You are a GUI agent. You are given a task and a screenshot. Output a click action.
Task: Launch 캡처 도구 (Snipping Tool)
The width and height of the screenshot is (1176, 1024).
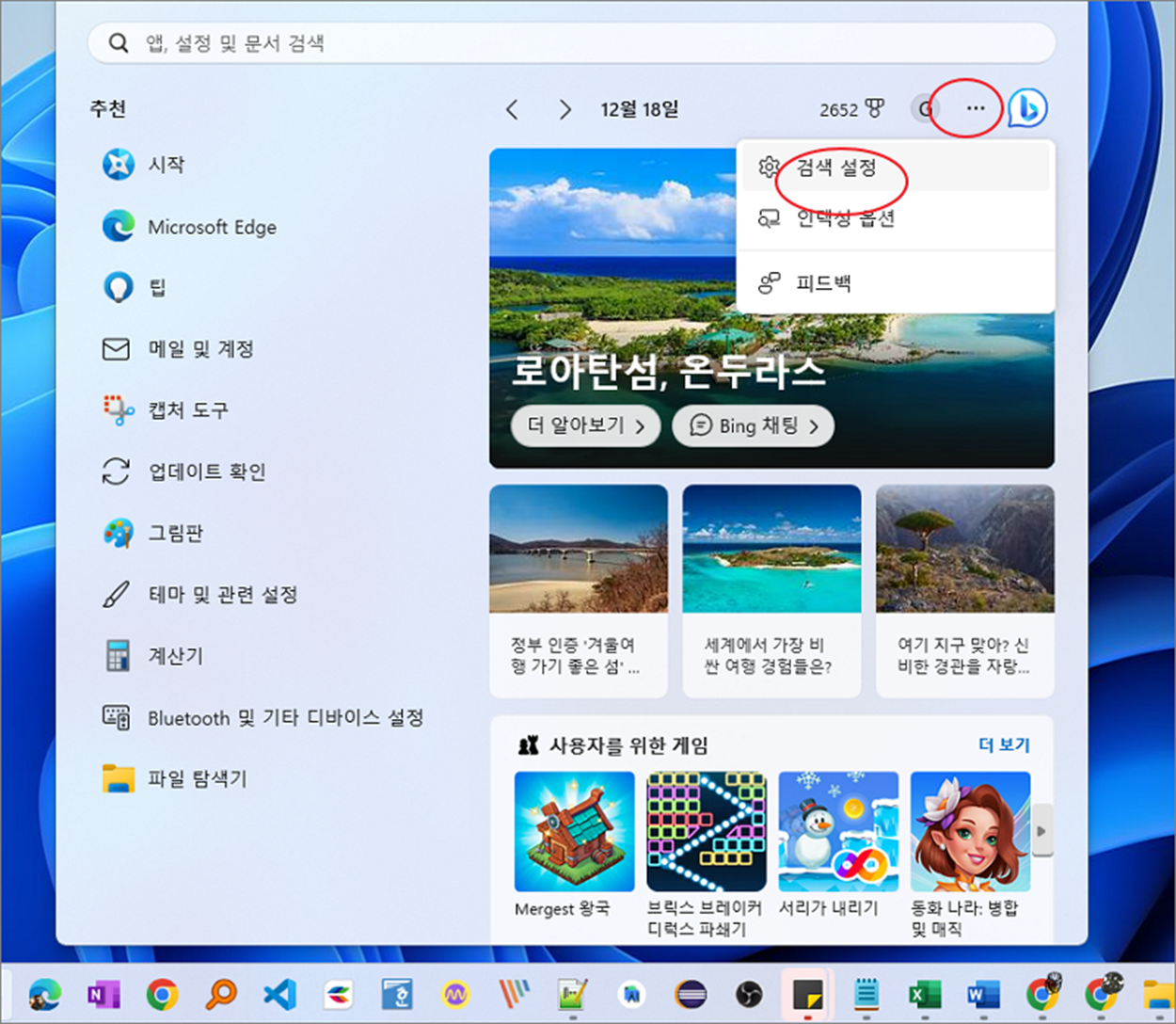click(165, 410)
